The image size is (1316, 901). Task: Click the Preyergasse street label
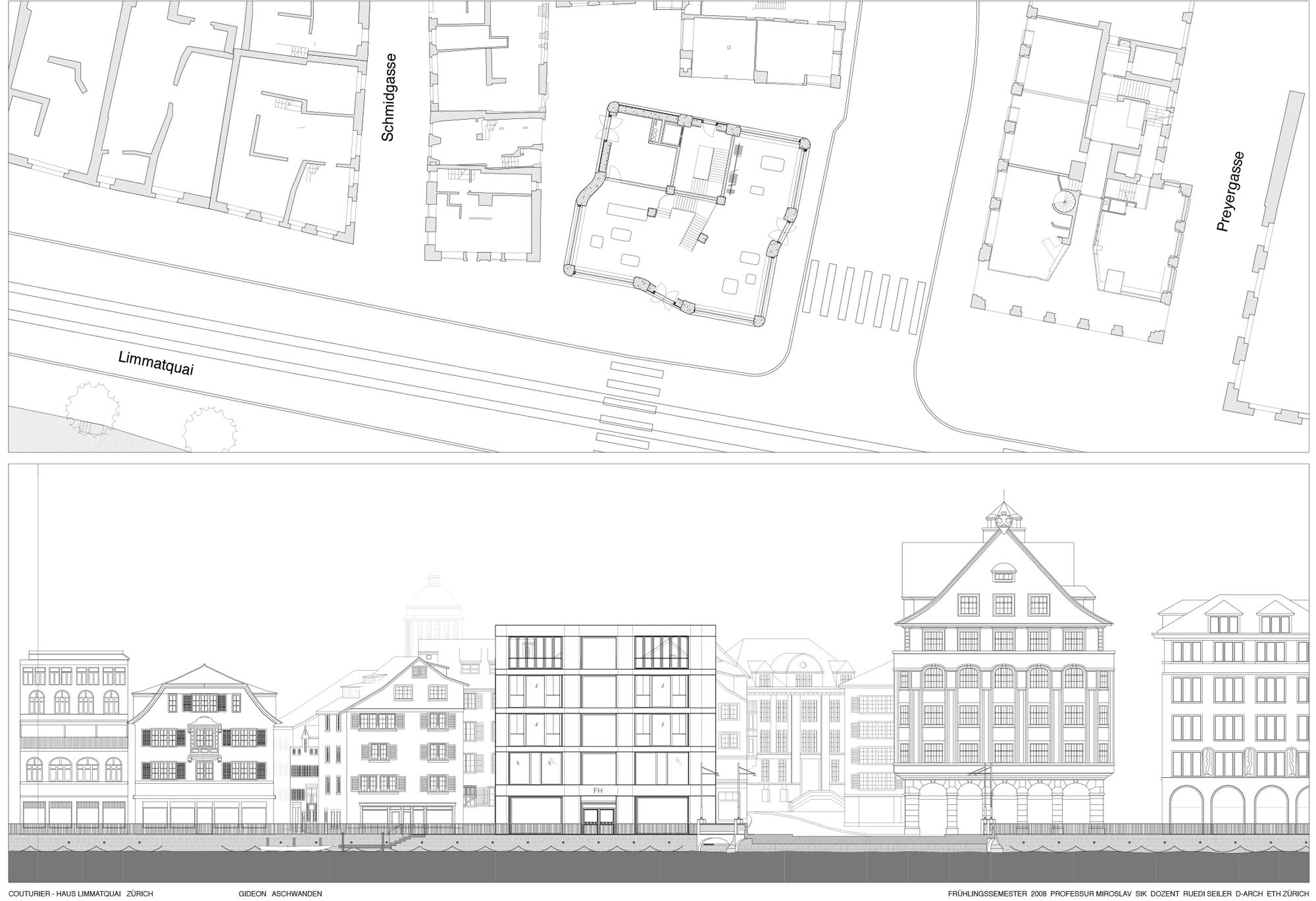pos(1229,191)
